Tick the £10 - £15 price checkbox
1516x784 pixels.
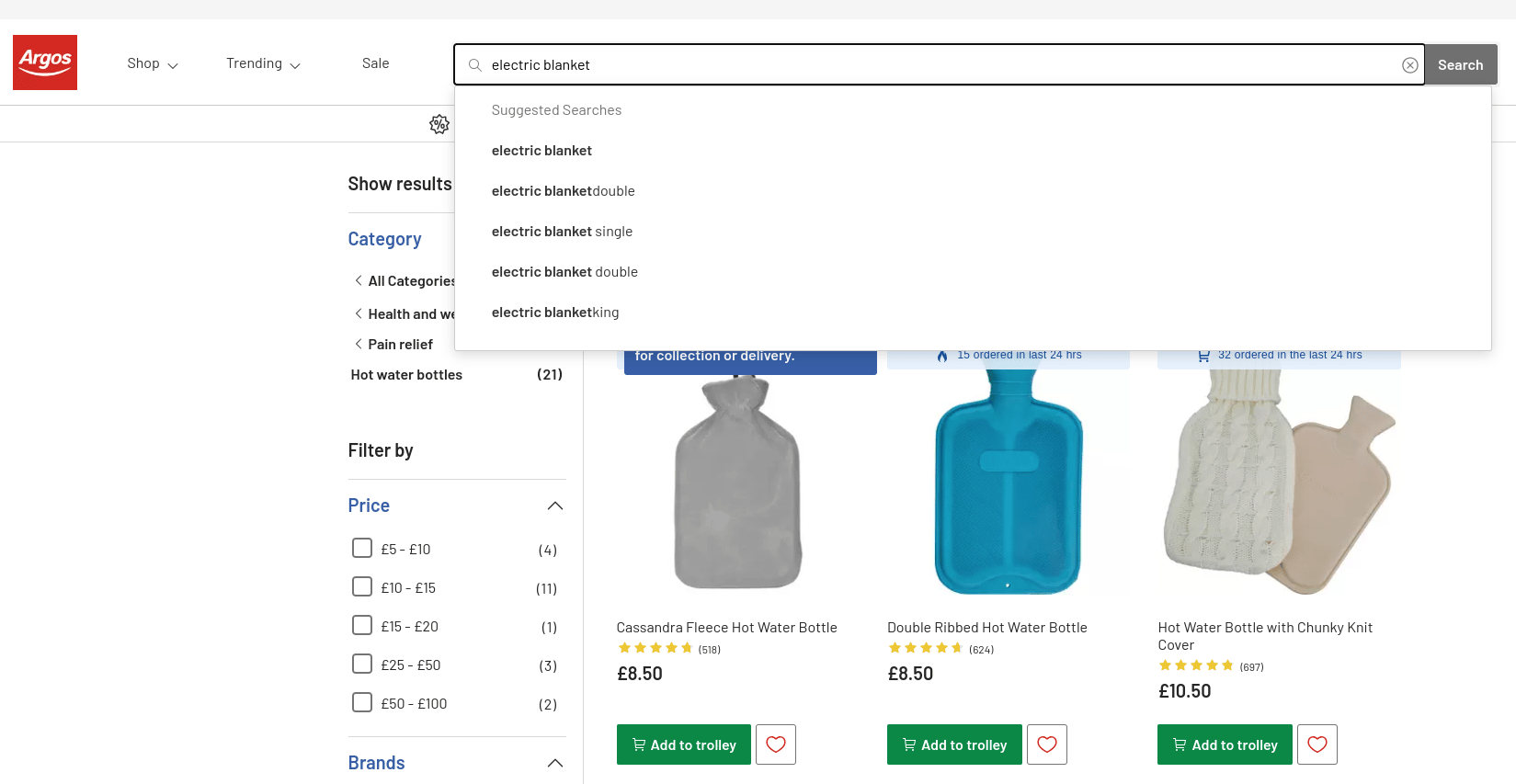click(362, 586)
